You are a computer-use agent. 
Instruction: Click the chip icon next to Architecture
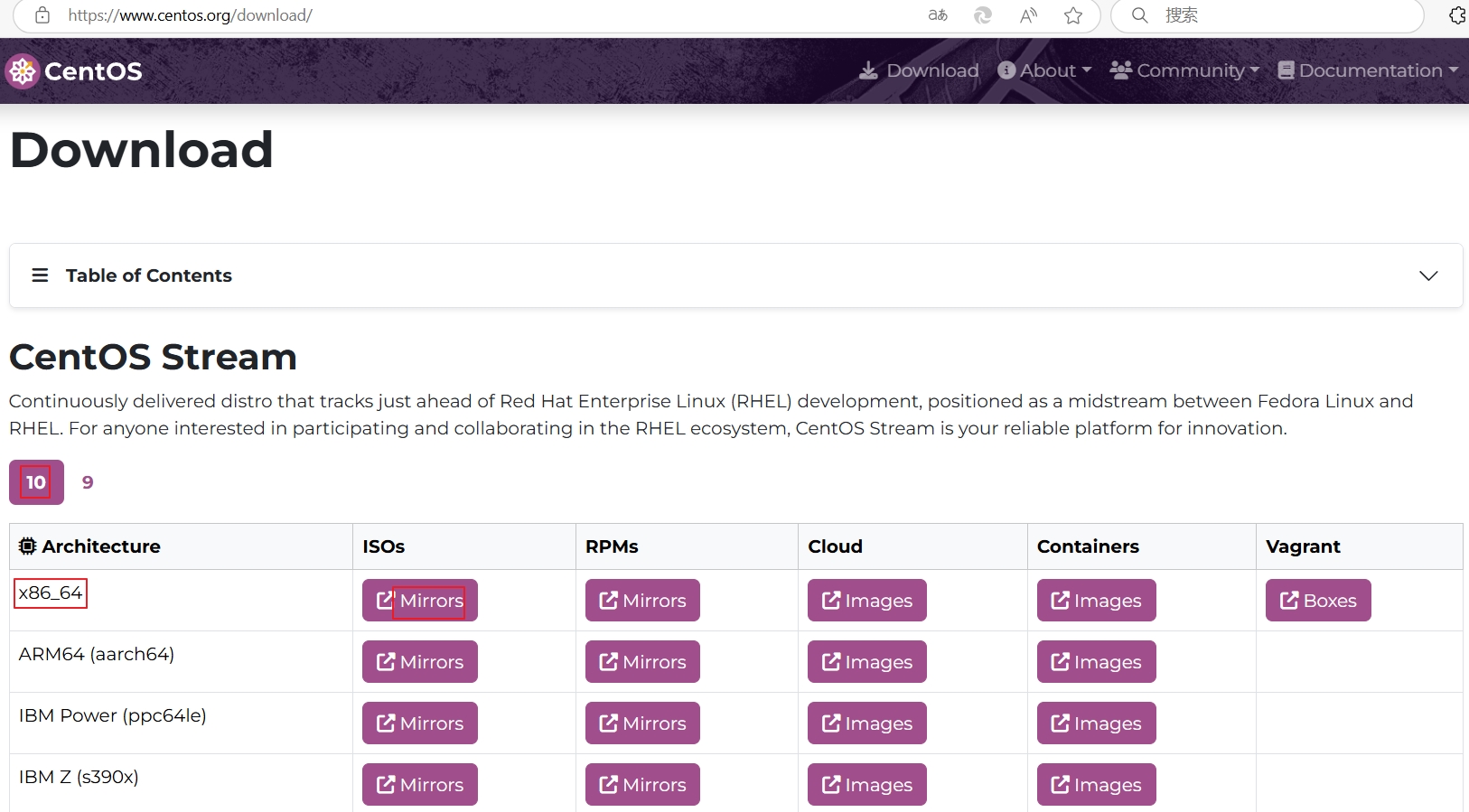[x=28, y=546]
